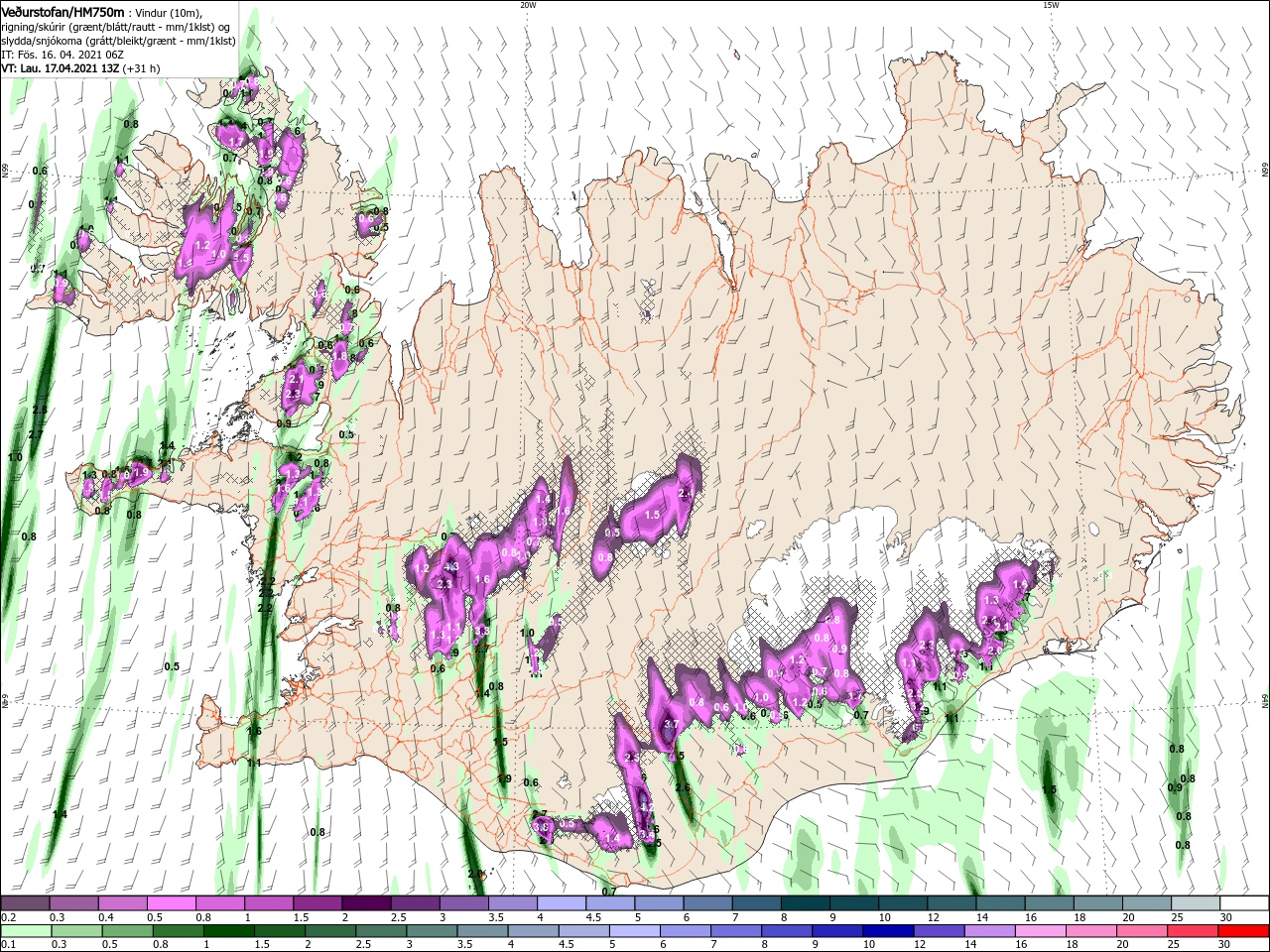Pick the dark purple 2 swatch in the snow legend row
Viewport: 1270px width, 952px height.
(366, 903)
